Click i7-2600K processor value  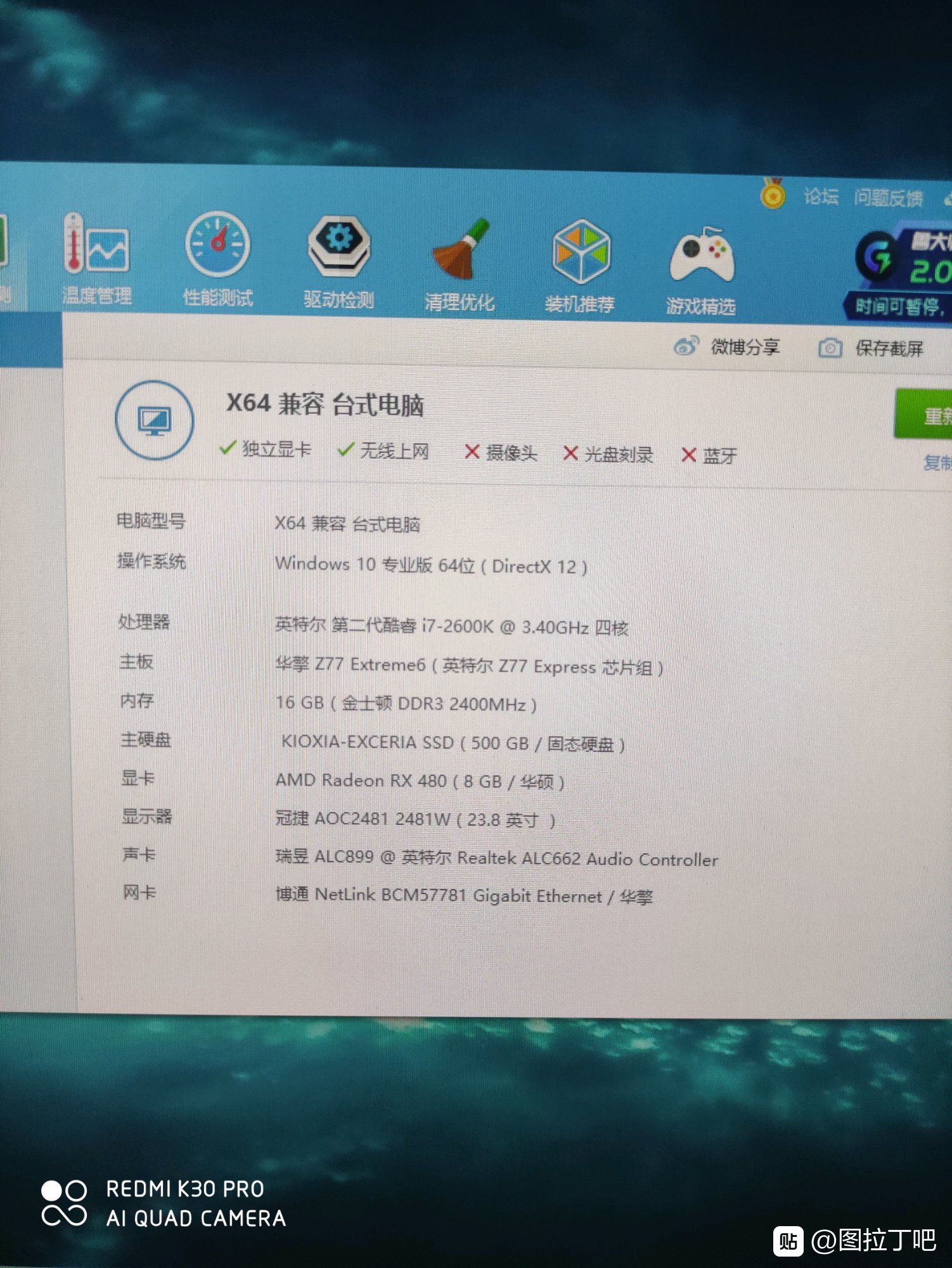451,626
